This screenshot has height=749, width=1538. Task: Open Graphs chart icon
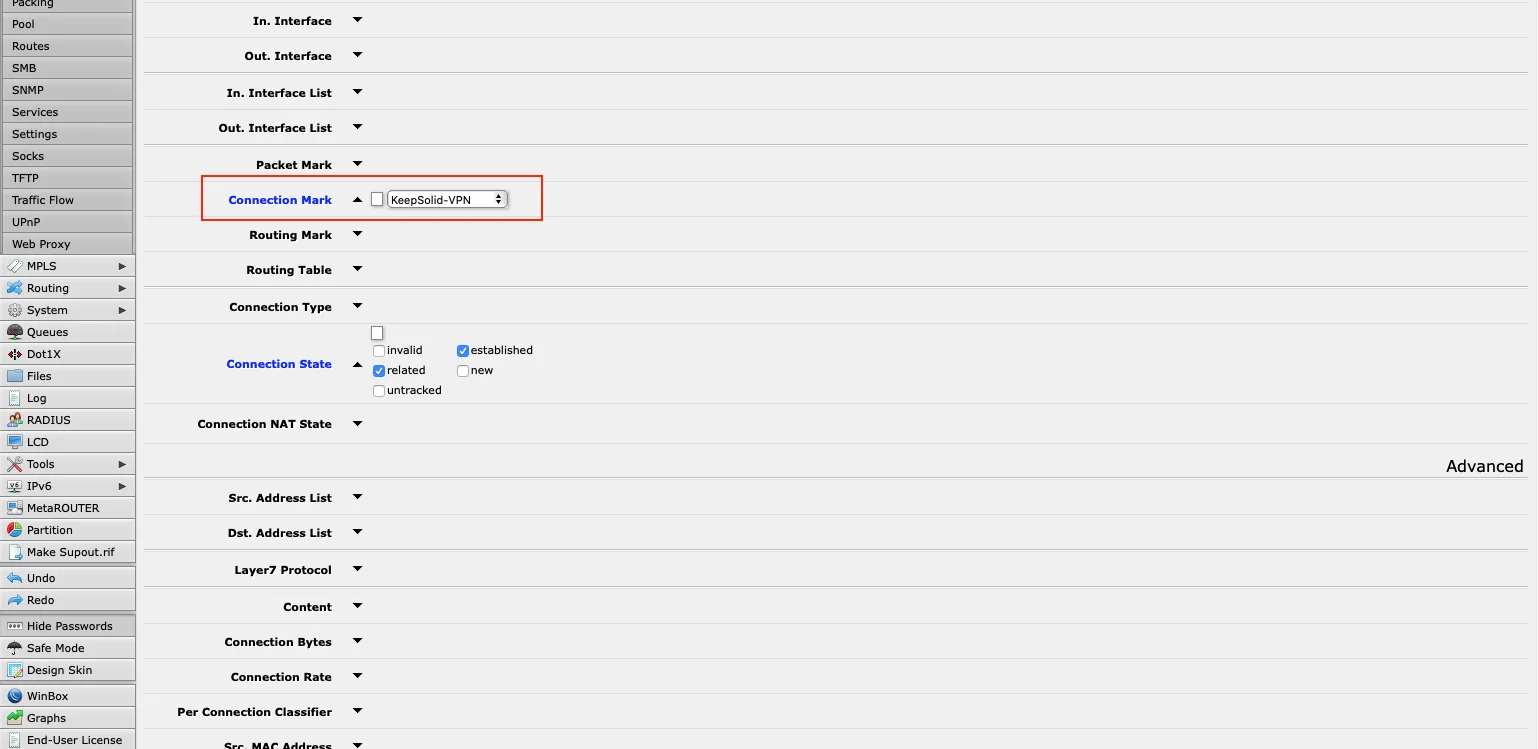(15, 718)
